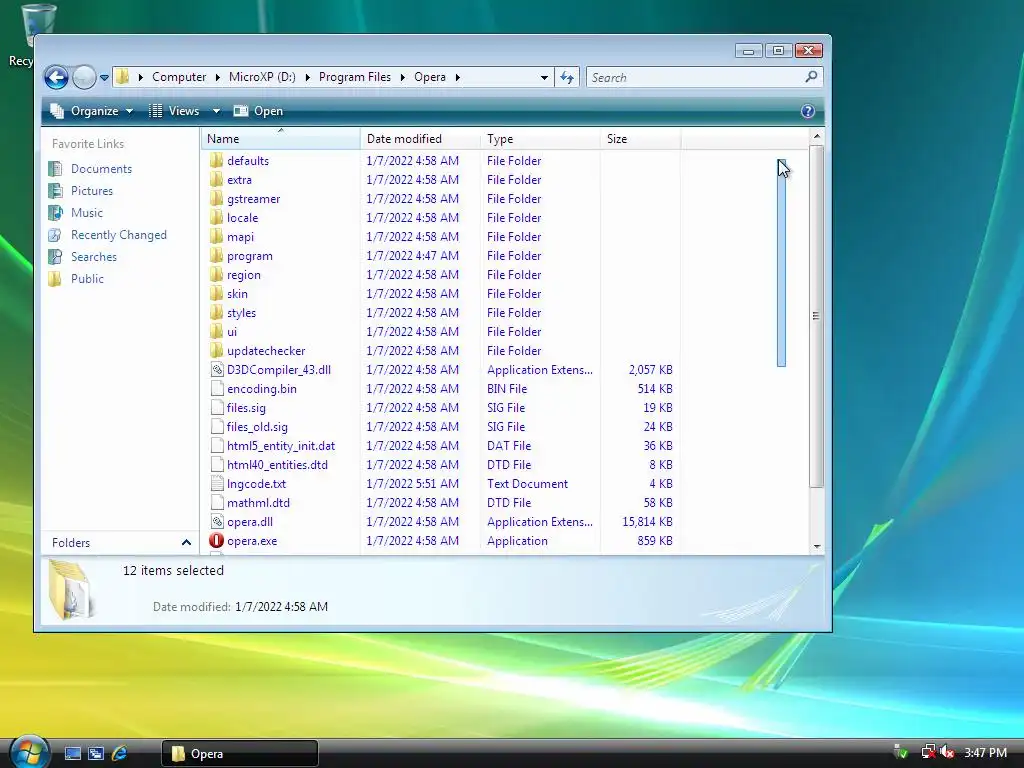Click the 3:47 PM taskbar clock

click(x=985, y=753)
